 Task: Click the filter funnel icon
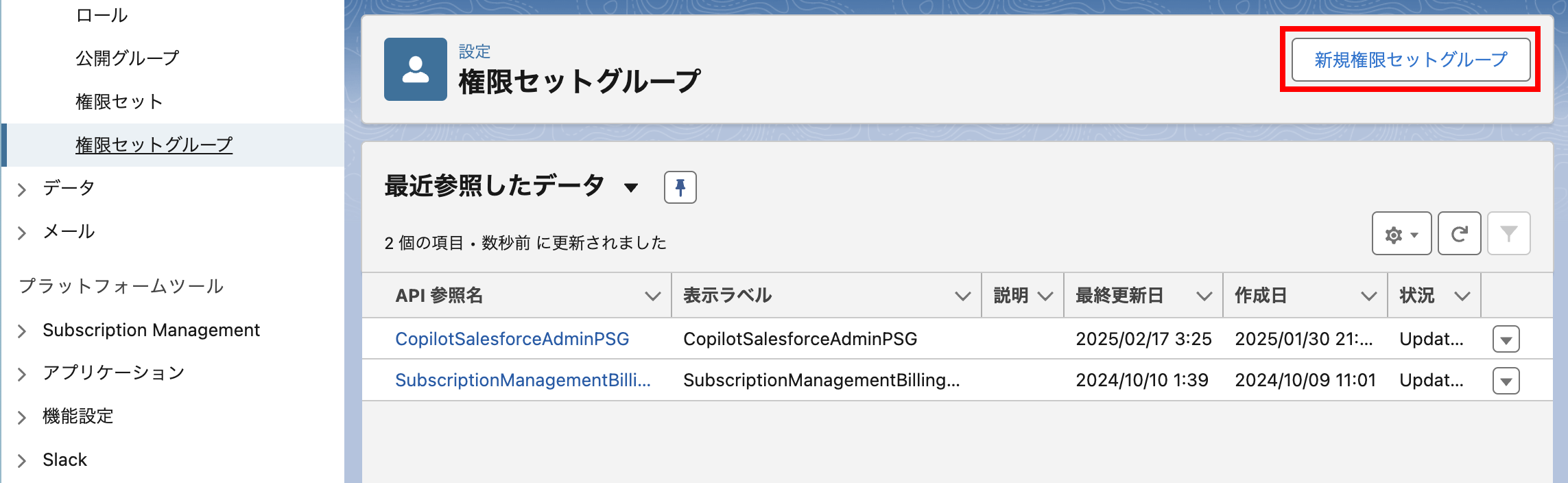pos(1508,234)
